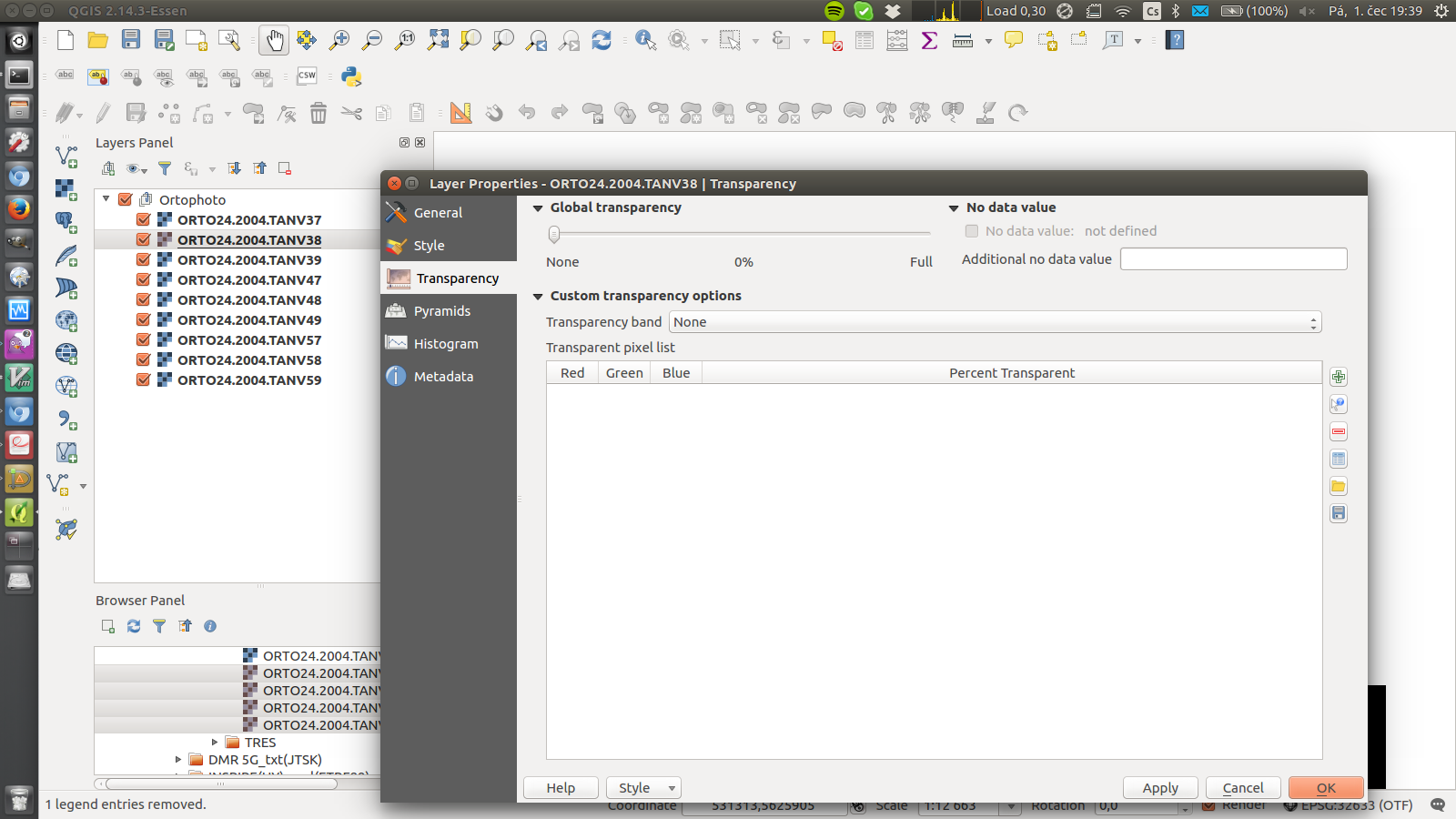Click the delete selected trash icon
1456x819 pixels.
click(x=318, y=113)
